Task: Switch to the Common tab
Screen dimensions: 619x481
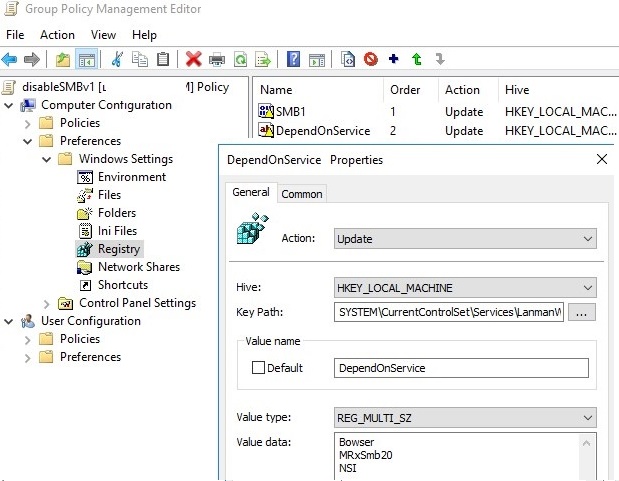Action: tap(301, 194)
